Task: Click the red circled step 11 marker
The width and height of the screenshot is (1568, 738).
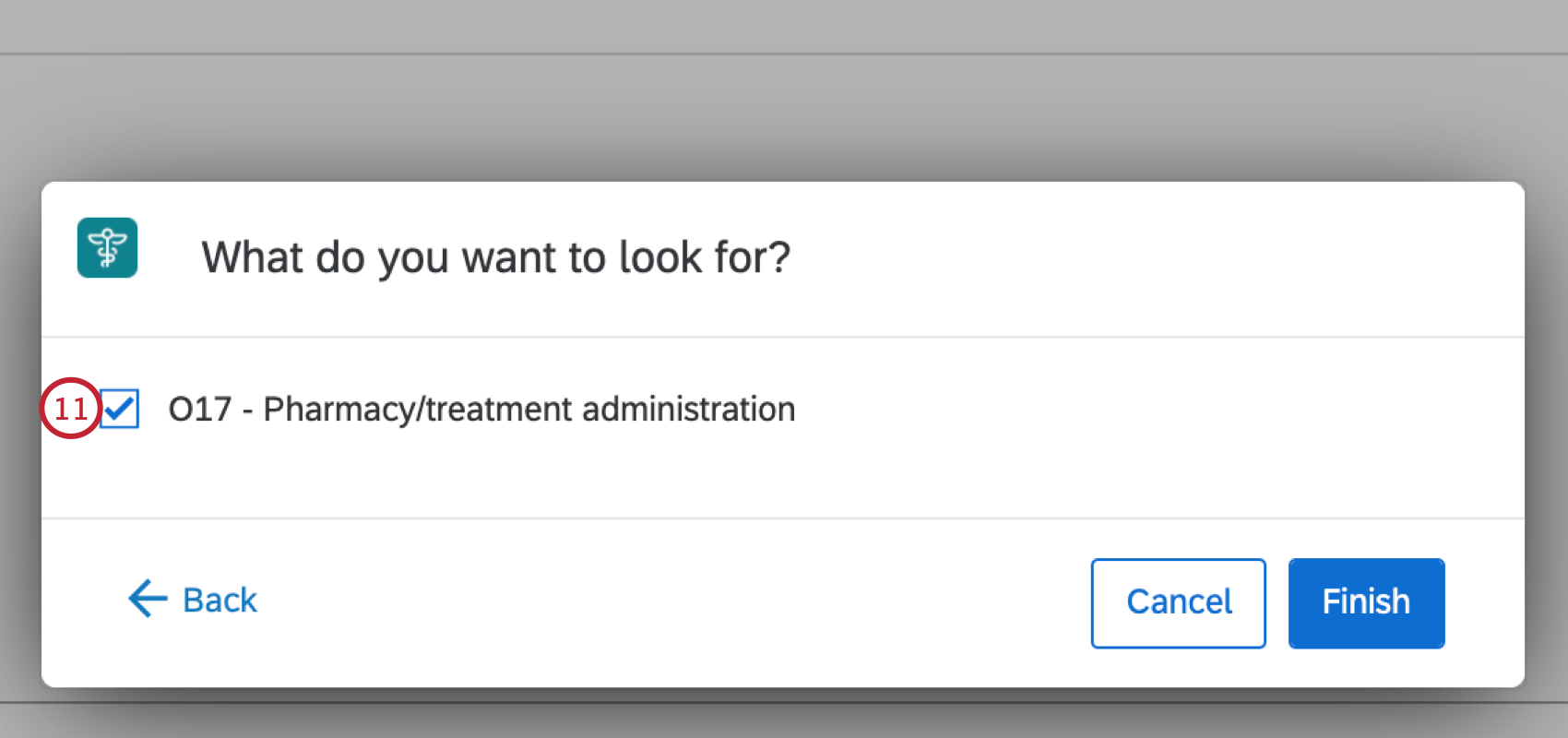Action: tap(69, 408)
